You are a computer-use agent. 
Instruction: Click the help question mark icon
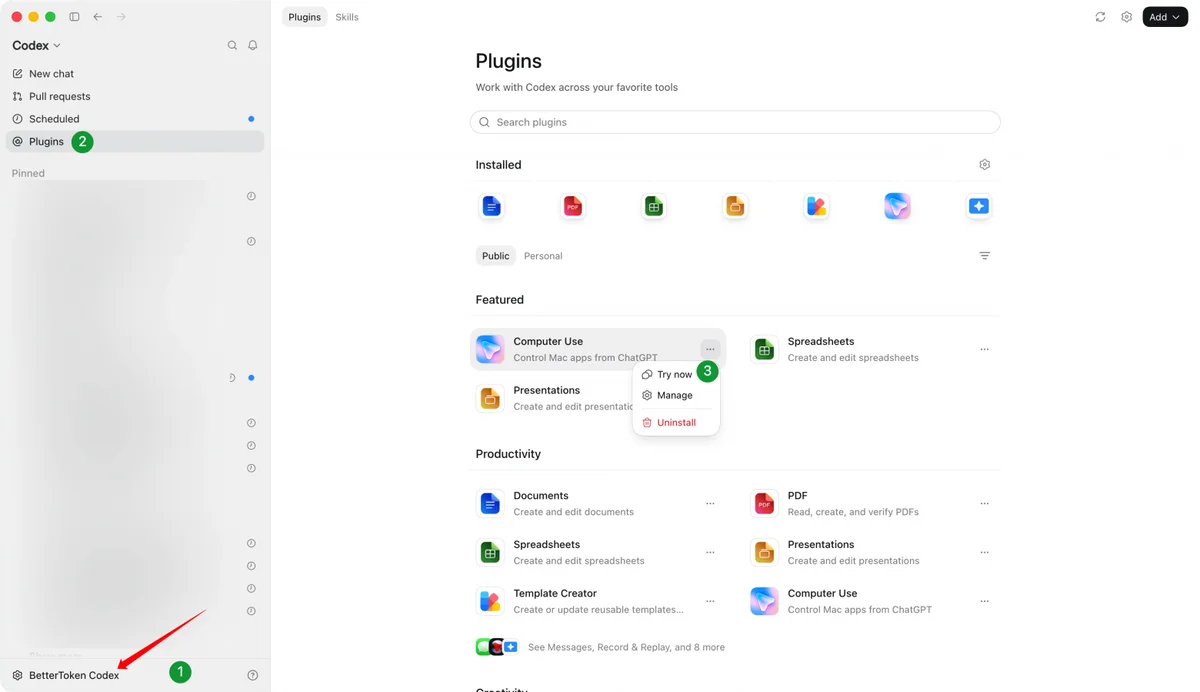tap(253, 675)
